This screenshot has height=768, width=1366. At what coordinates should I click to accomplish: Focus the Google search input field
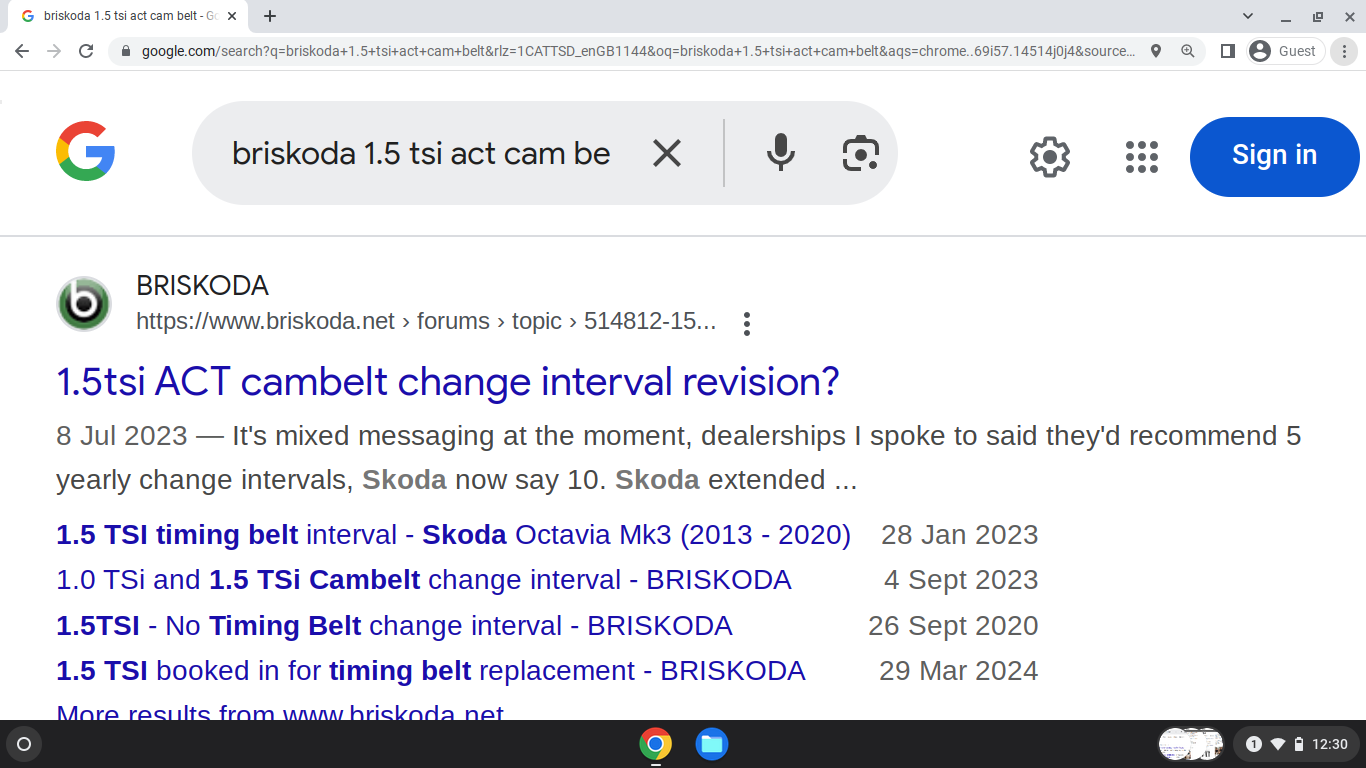point(421,153)
